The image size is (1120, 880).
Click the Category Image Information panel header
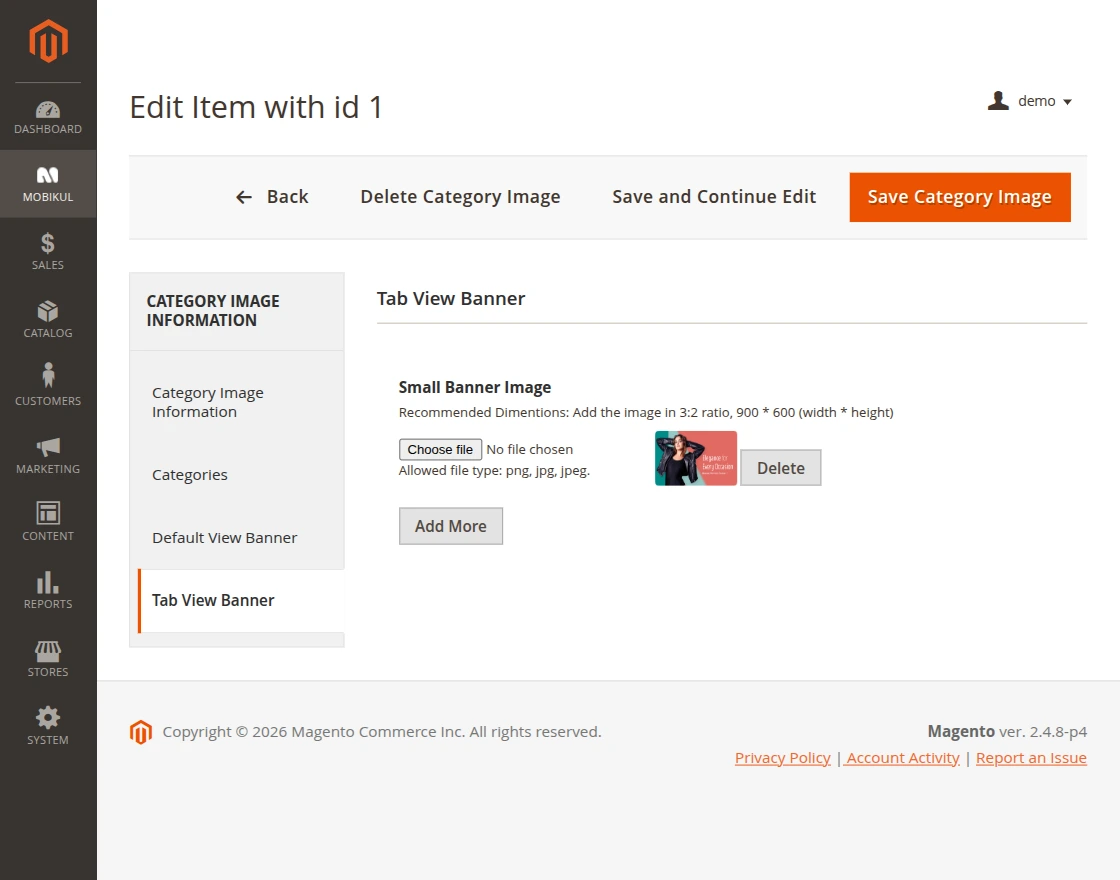[x=213, y=311]
